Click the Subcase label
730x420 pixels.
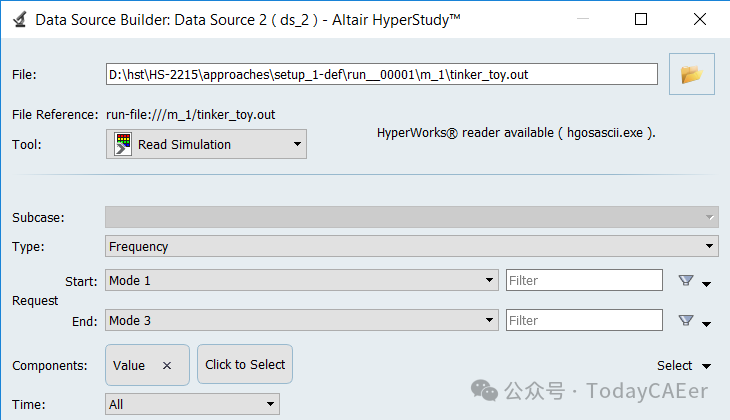point(38,217)
